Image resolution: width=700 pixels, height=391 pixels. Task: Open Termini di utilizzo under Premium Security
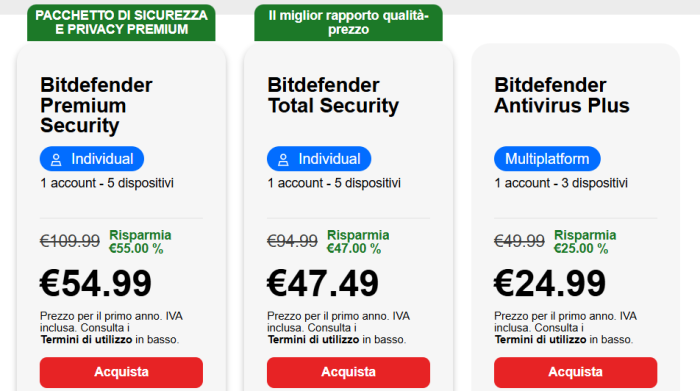pyautogui.click(x=86, y=340)
